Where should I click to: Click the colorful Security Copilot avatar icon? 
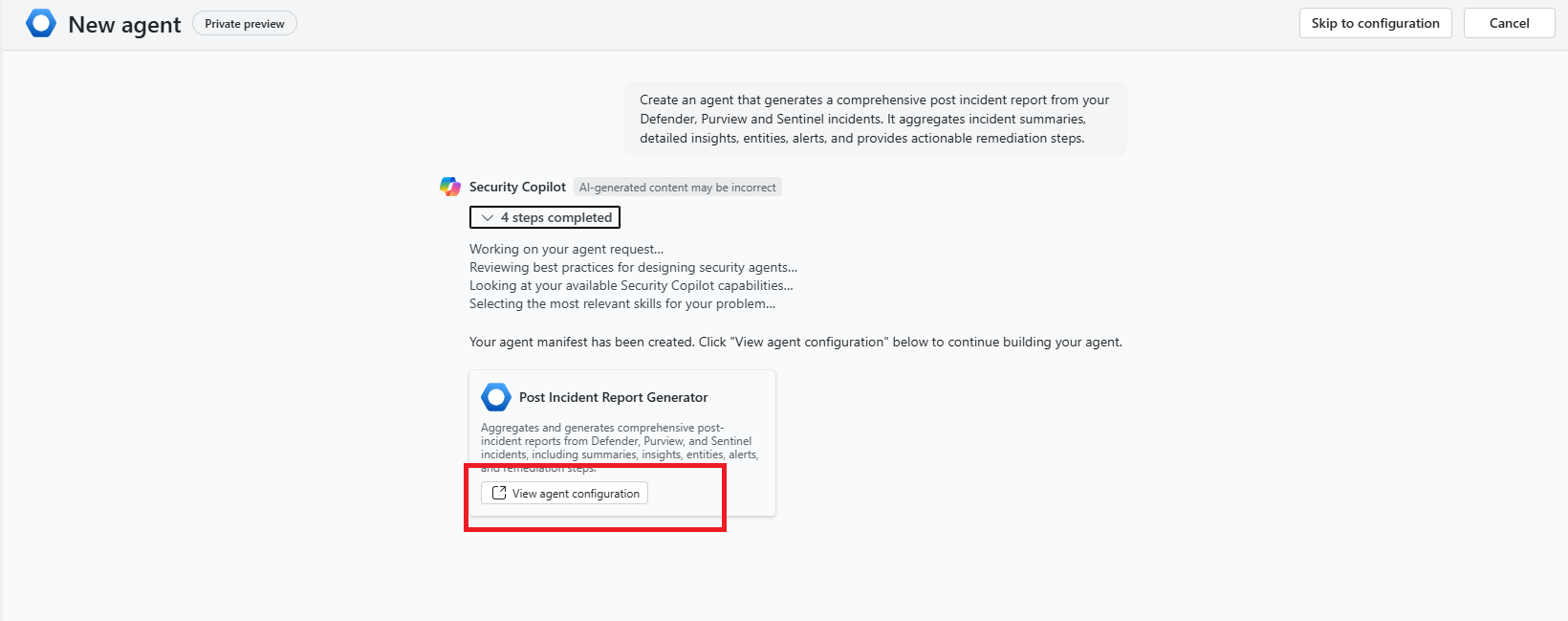450,187
